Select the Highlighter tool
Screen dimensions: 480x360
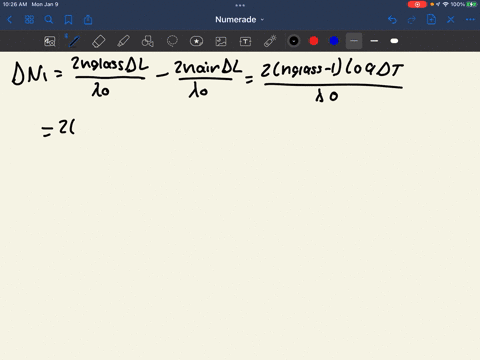coord(123,41)
